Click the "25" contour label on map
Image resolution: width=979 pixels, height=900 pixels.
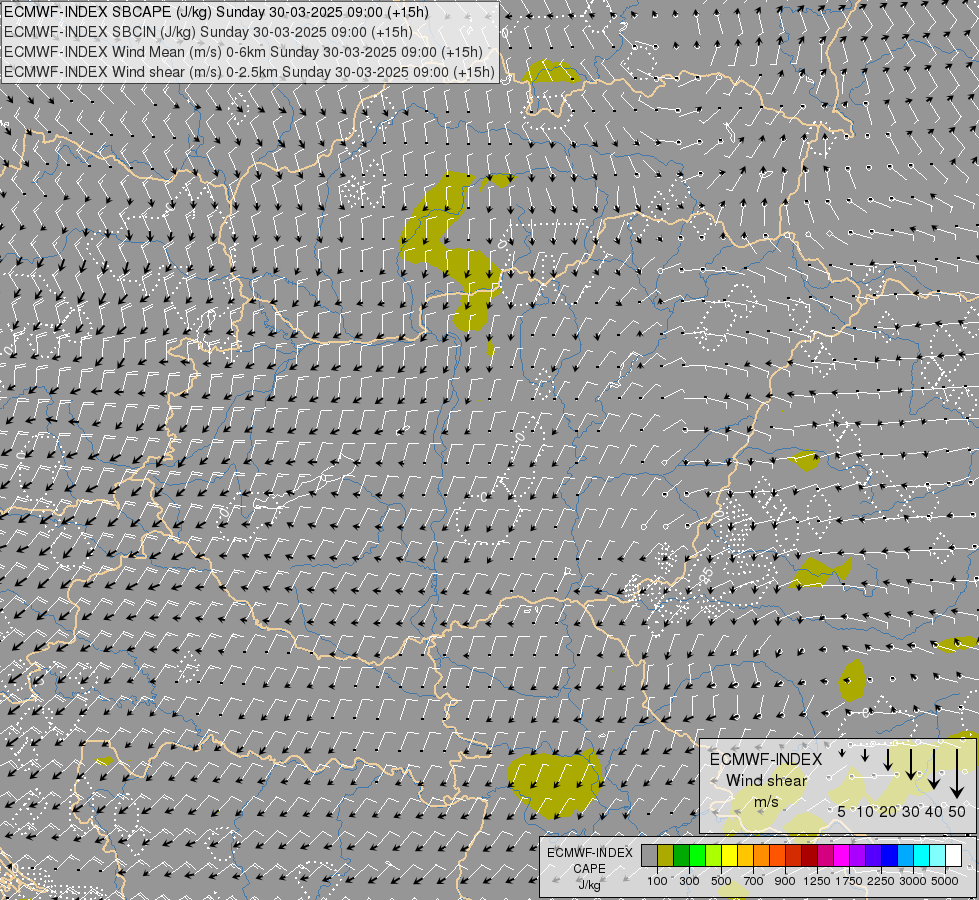coord(707,575)
